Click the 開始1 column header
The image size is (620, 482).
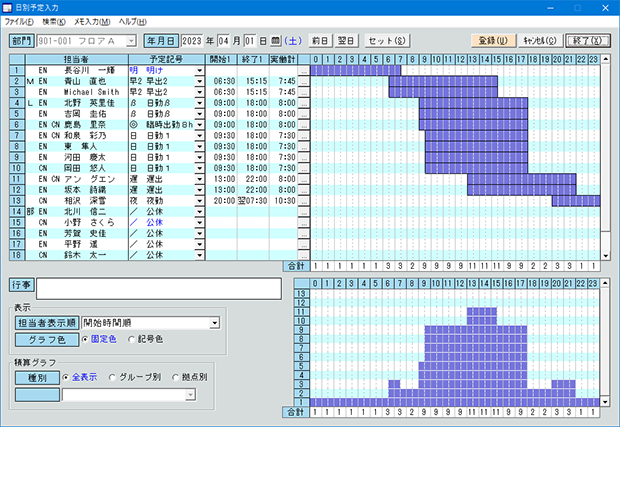pos(221,59)
